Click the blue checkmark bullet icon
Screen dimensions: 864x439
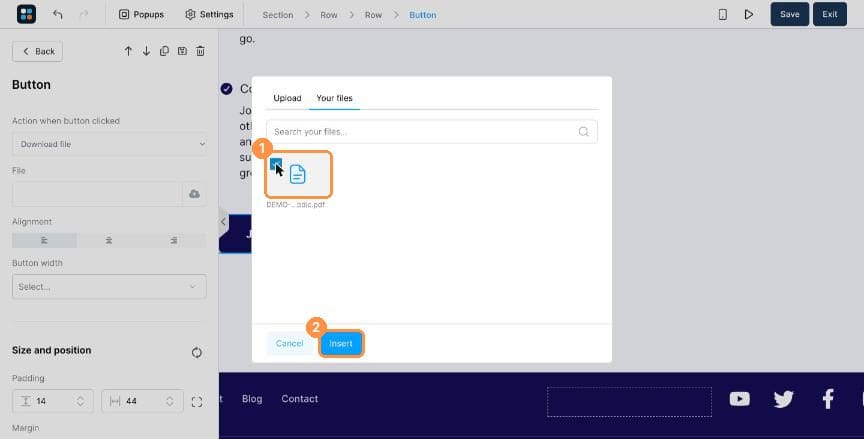tap(226, 89)
